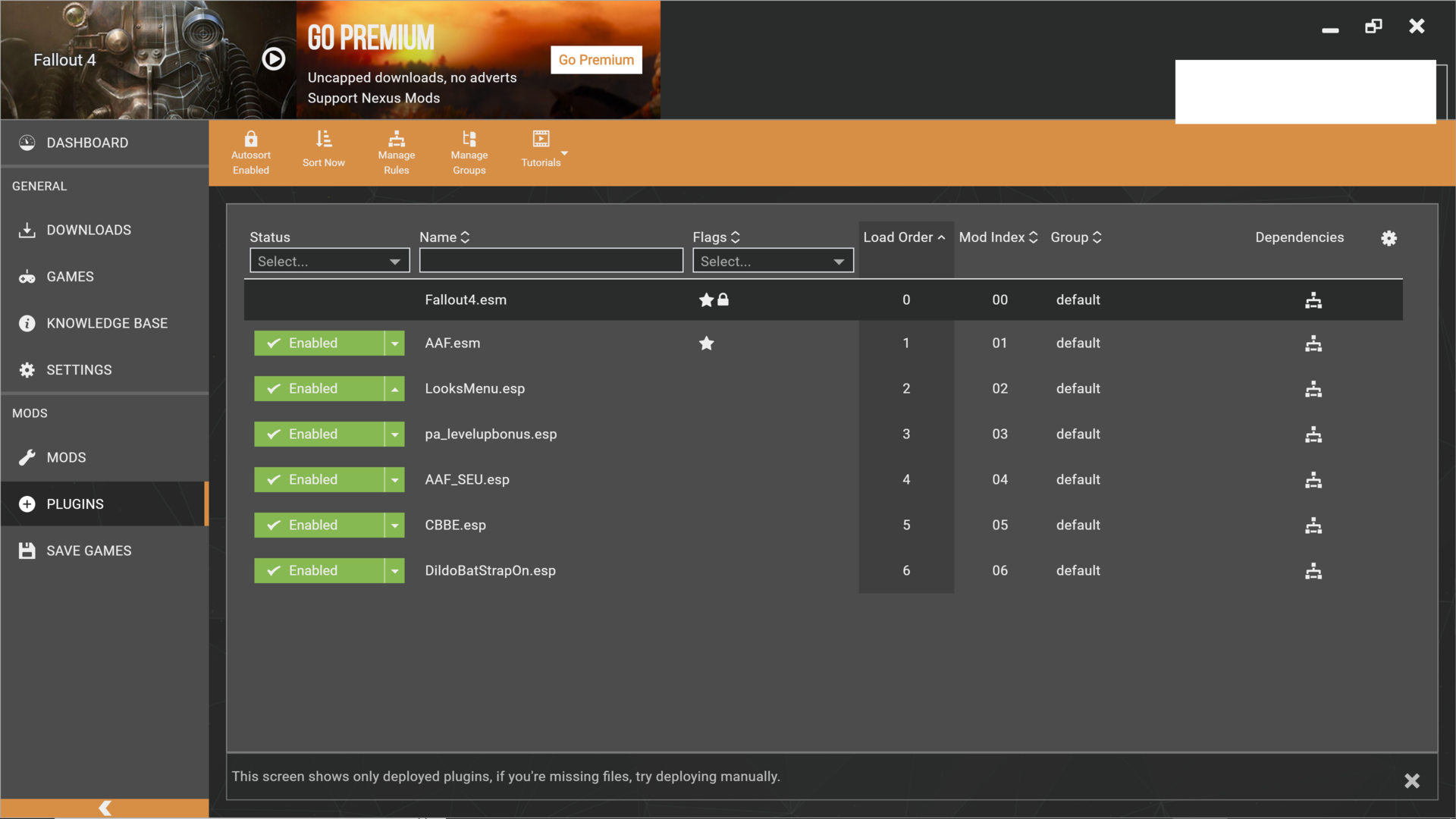
Task: Click the lock flag on Fallout4.esm
Action: 723,300
